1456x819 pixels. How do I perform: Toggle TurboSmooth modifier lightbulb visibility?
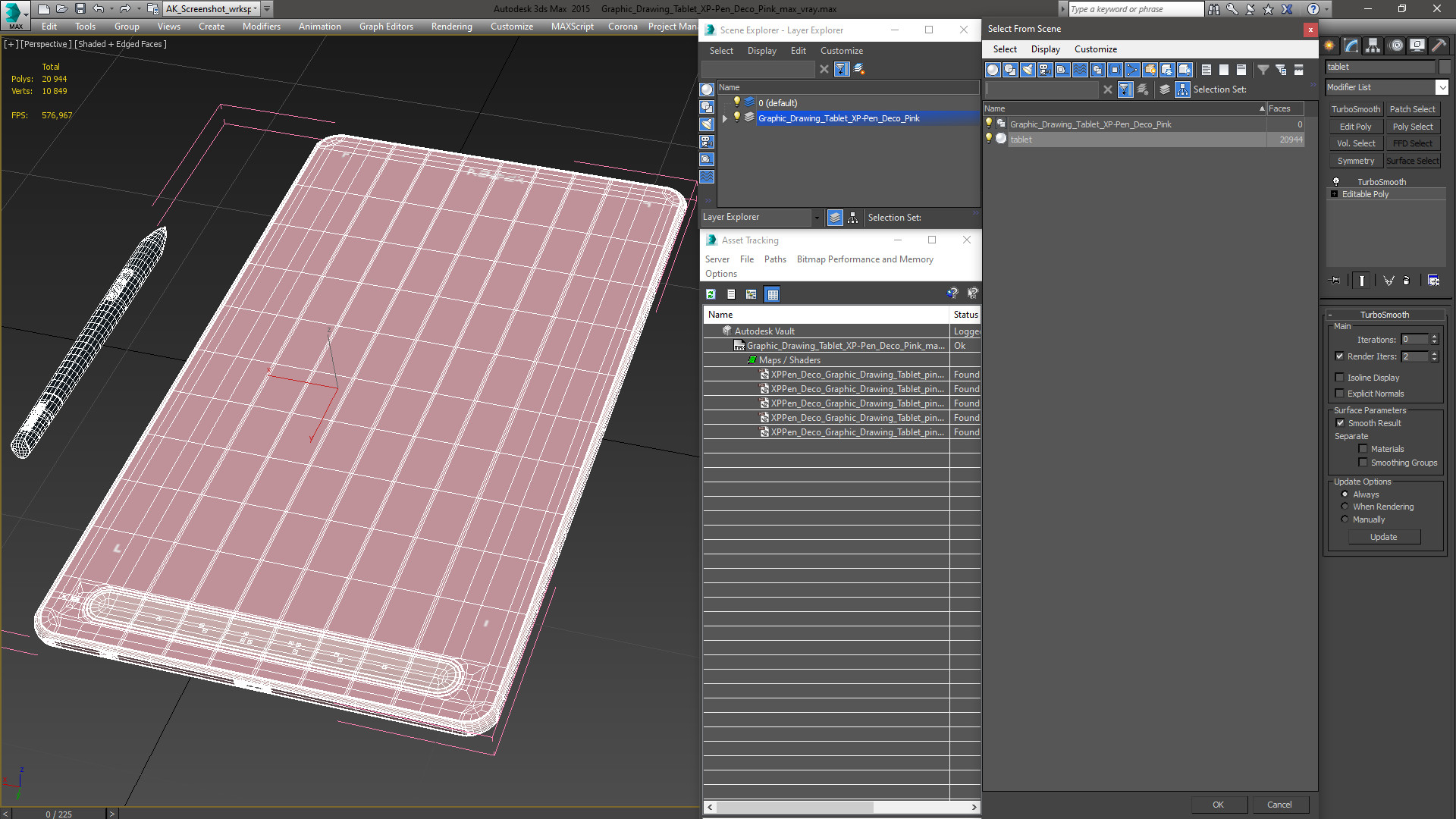[x=1336, y=182]
